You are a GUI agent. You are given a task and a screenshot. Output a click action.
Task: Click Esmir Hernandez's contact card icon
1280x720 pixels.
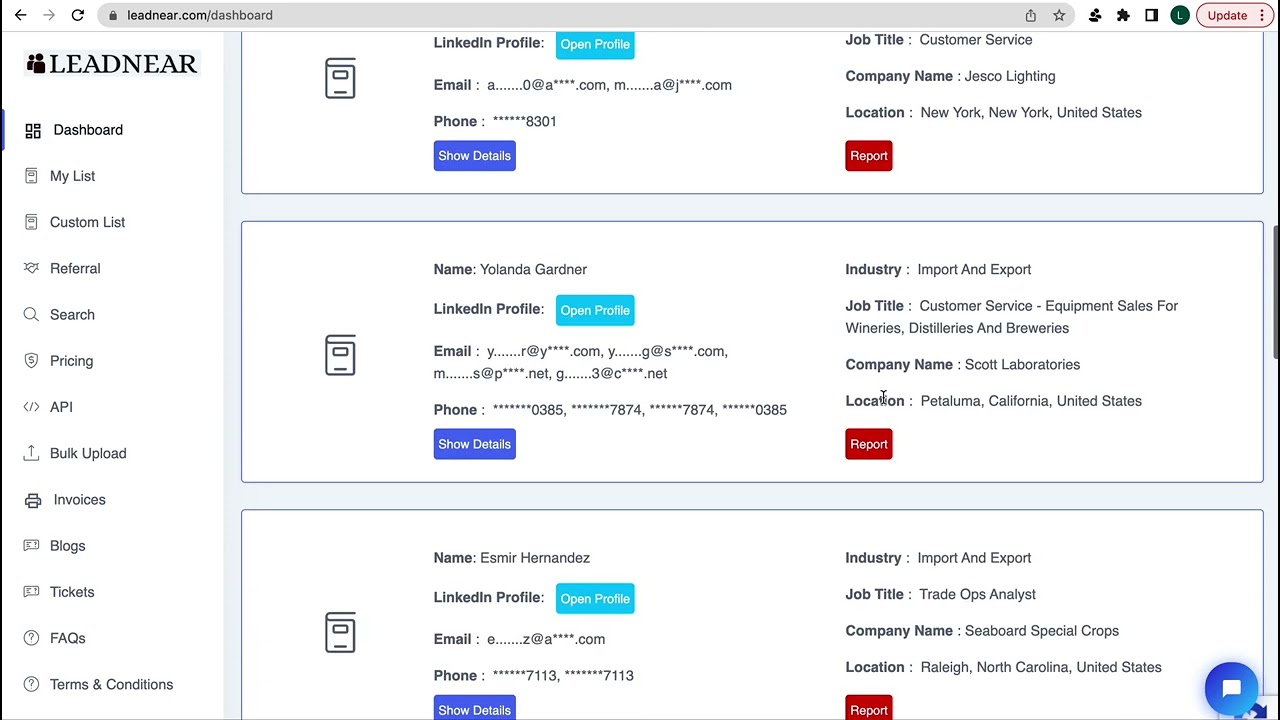[340, 632]
